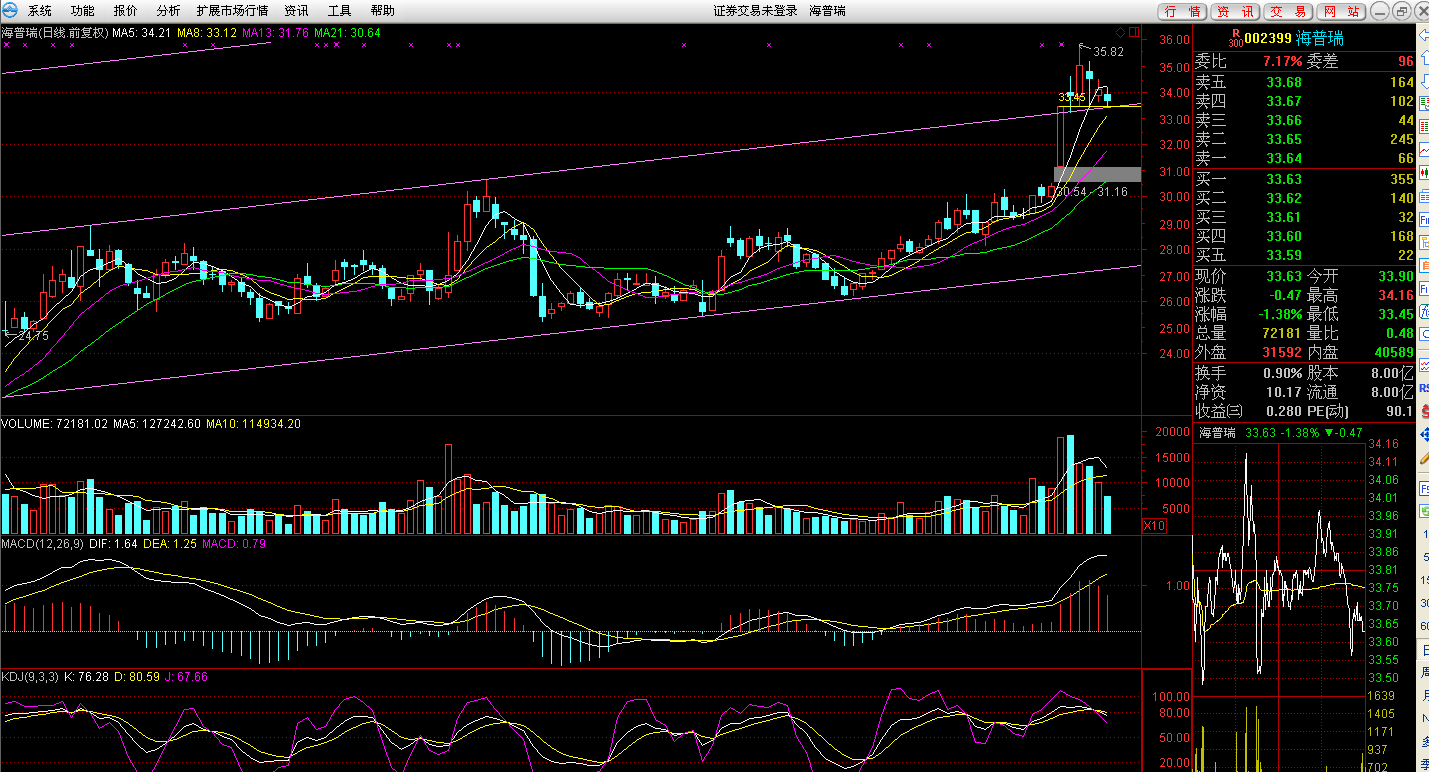Click the candlestick chart icon in the right toolbar
This screenshot has width=1429, height=772.
click(x=1423, y=171)
